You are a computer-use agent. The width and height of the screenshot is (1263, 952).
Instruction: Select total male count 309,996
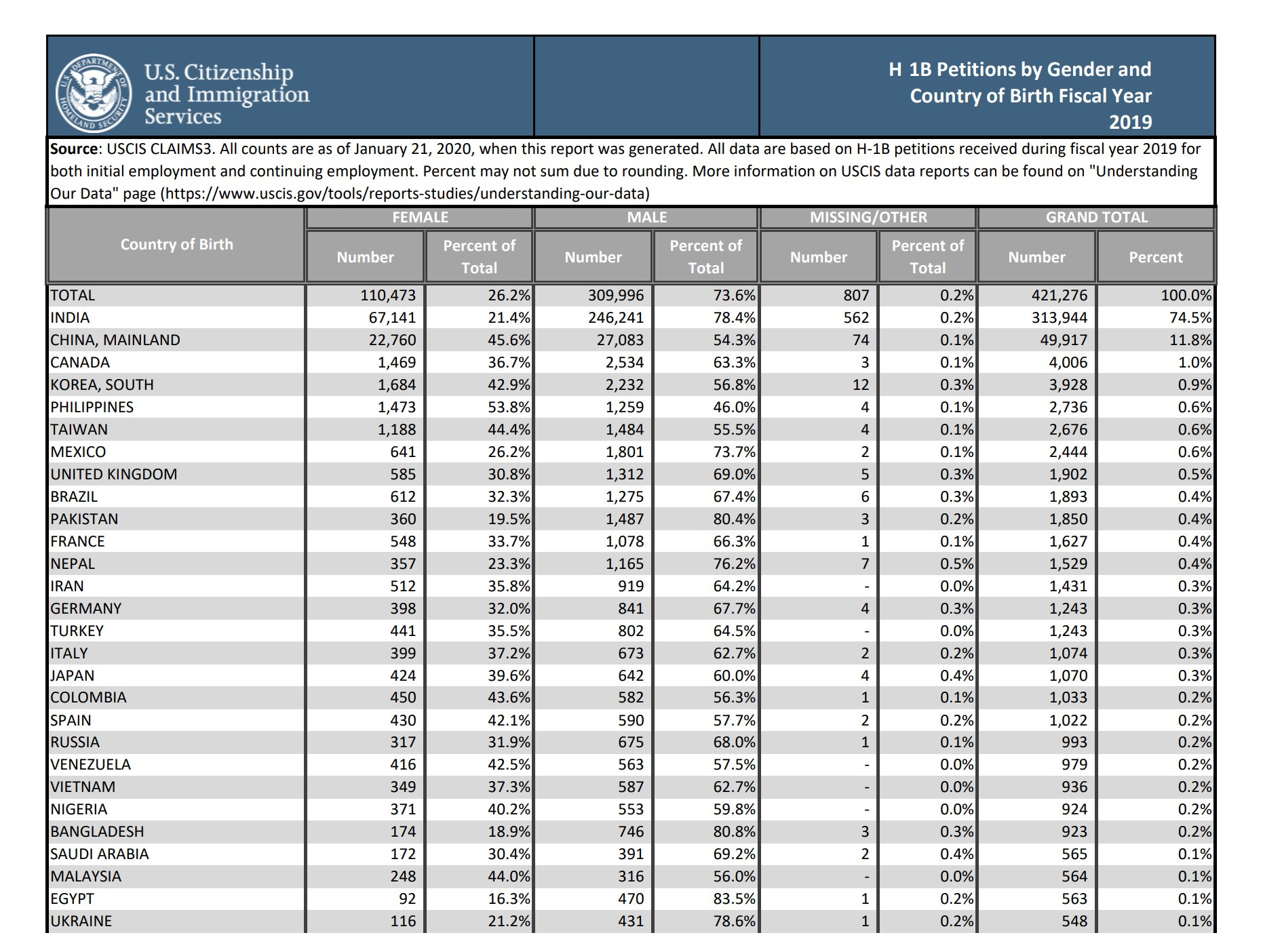pos(616,296)
